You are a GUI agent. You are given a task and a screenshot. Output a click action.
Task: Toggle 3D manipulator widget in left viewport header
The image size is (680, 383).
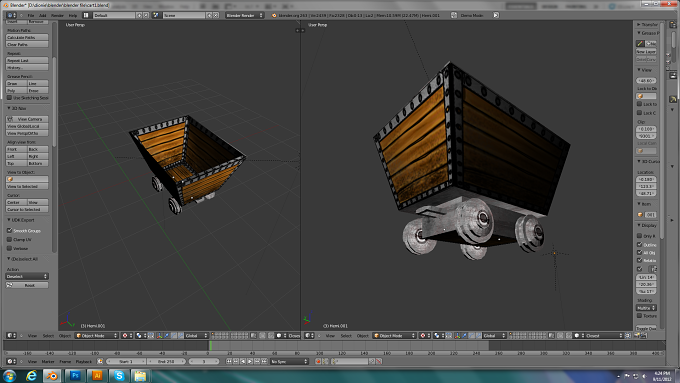pyautogui.click(x=160, y=336)
